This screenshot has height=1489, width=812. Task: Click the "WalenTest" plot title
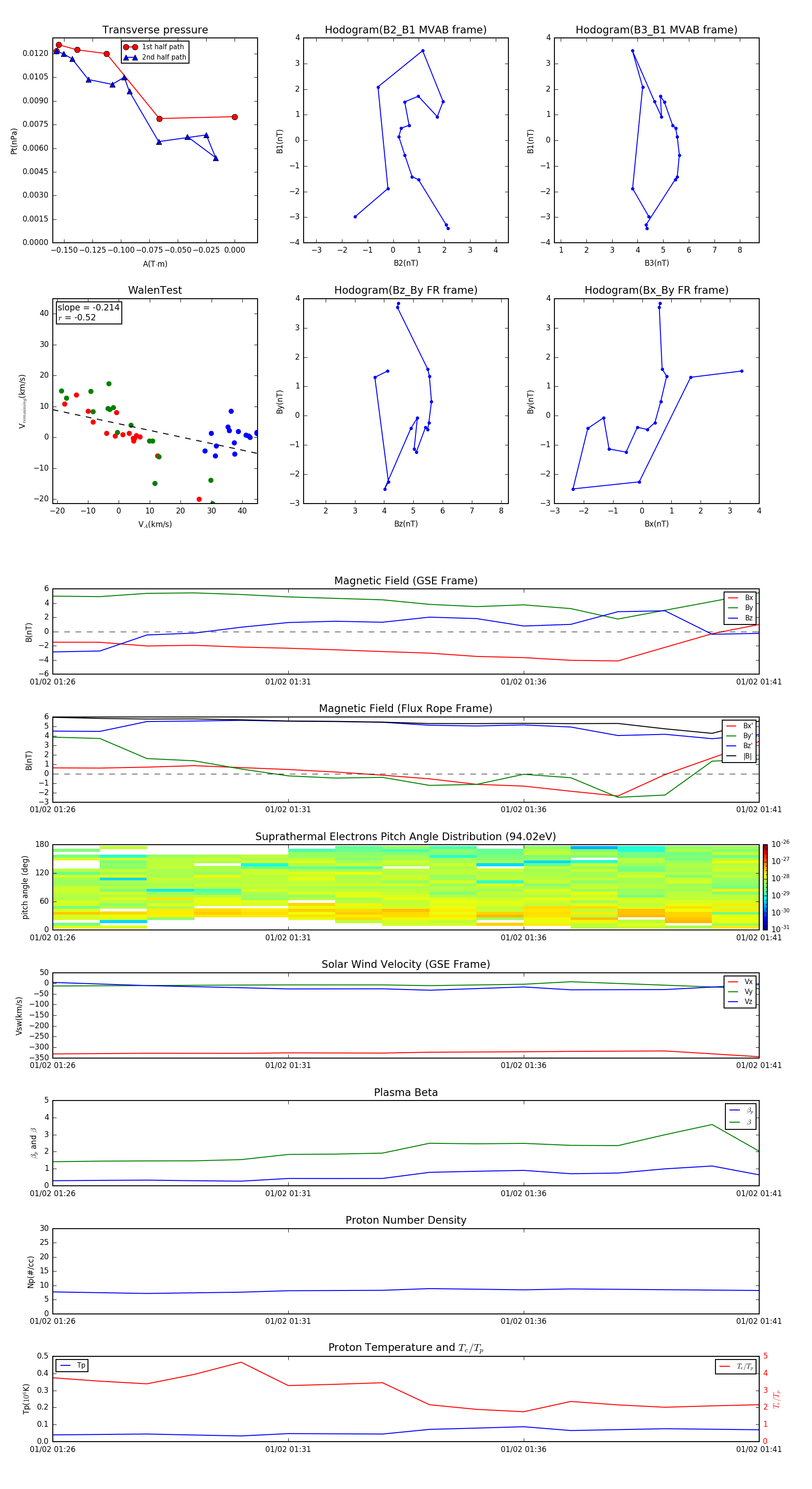coord(155,290)
